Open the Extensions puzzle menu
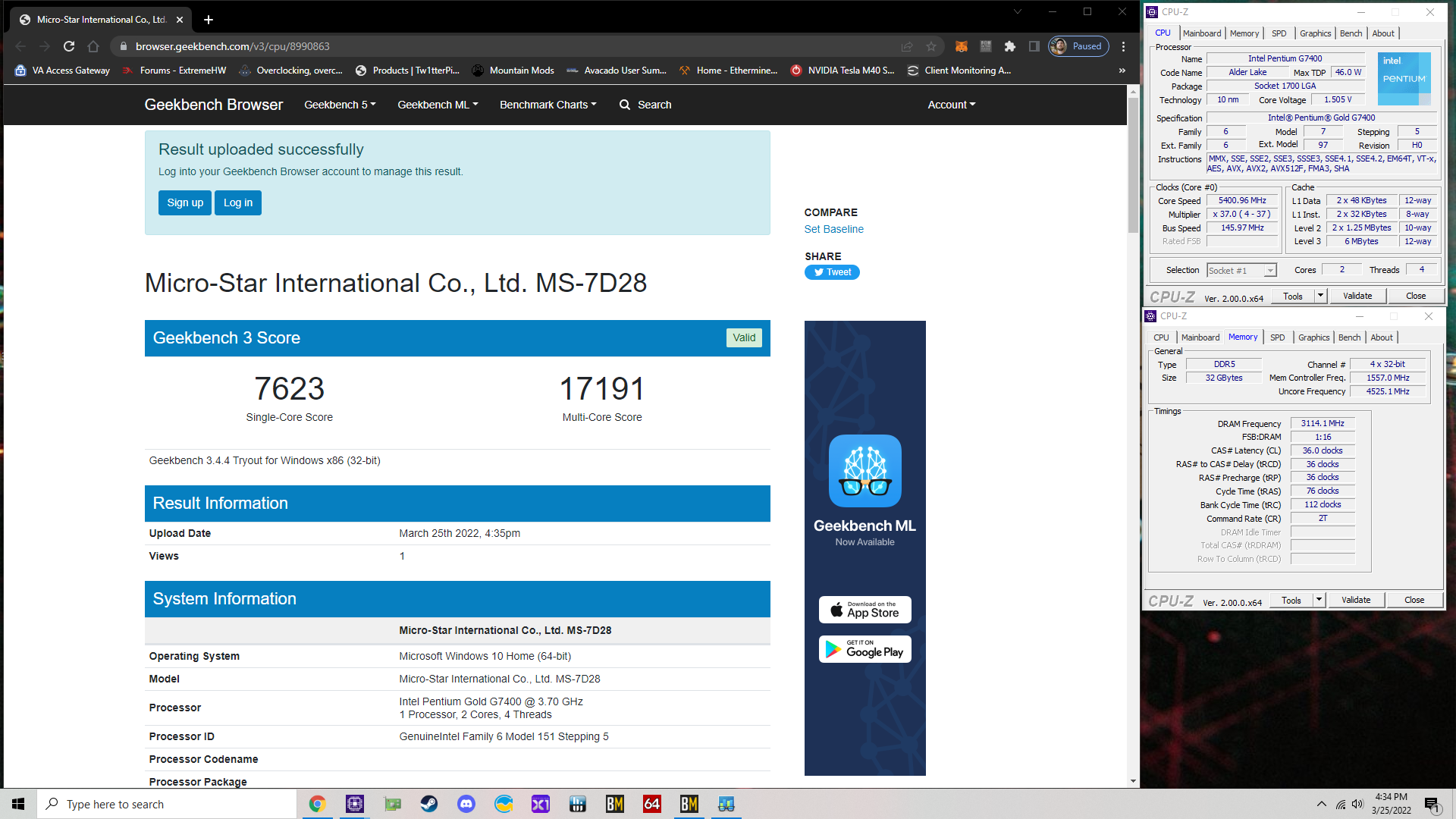The image size is (1456, 819). pos(1009,46)
